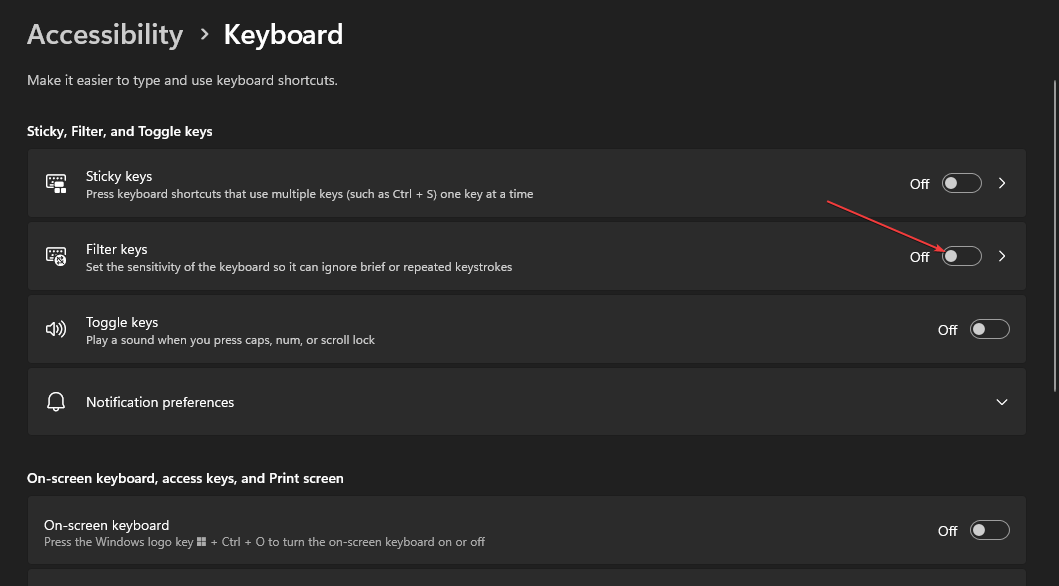Viewport: 1059px width, 586px height.
Task: Expand the Notification preferences section
Action: (1002, 402)
